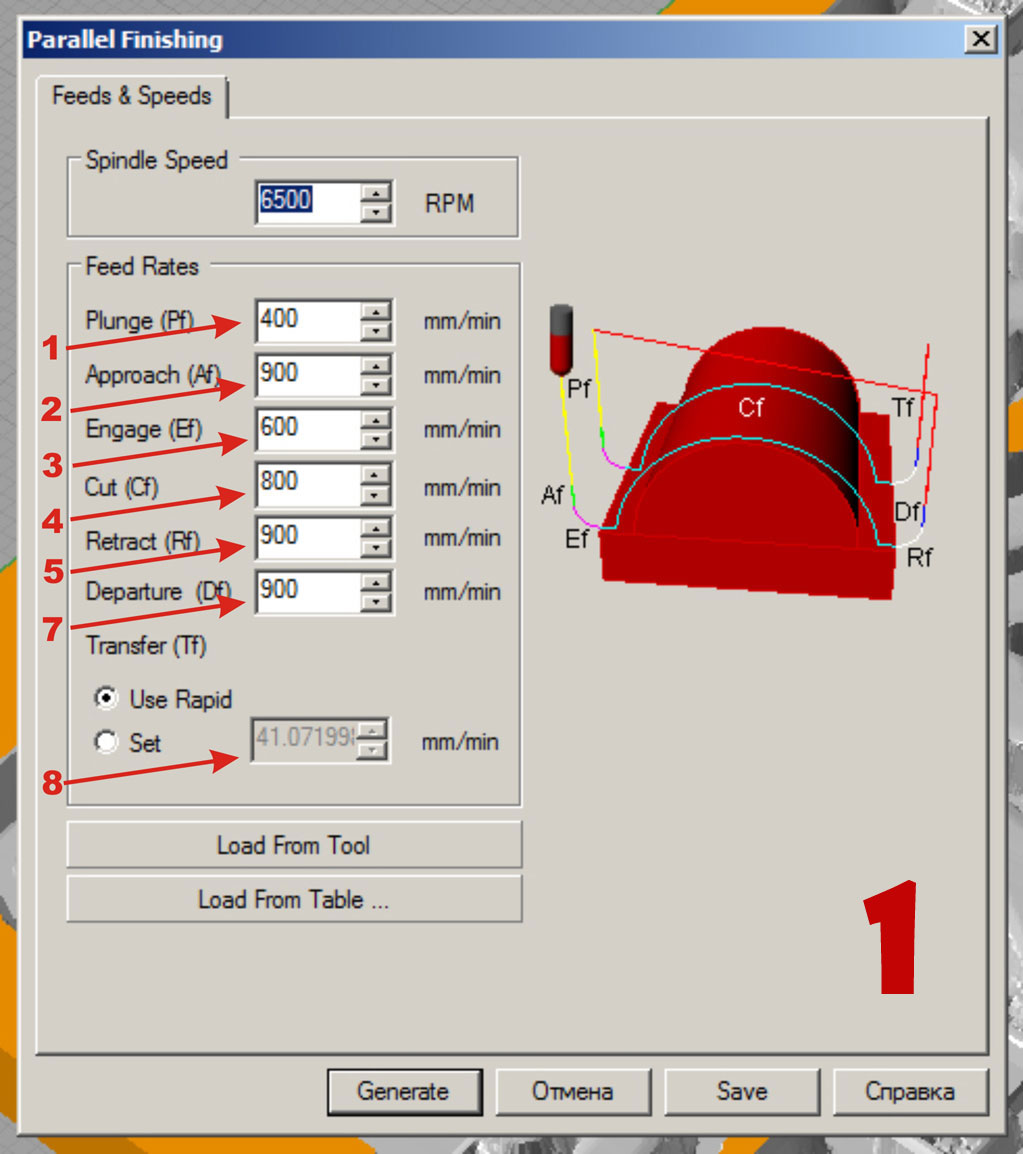Screen dimensions: 1023x1154
Task: Decrease Approach feed rate using down arrow
Action: (376, 385)
